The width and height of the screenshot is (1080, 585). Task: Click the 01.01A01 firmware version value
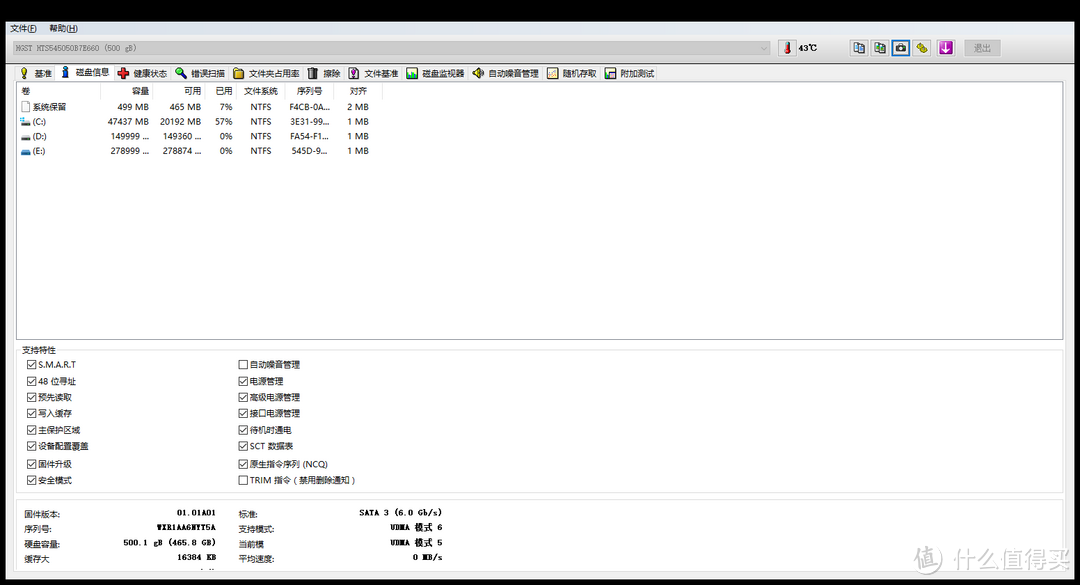click(196, 513)
